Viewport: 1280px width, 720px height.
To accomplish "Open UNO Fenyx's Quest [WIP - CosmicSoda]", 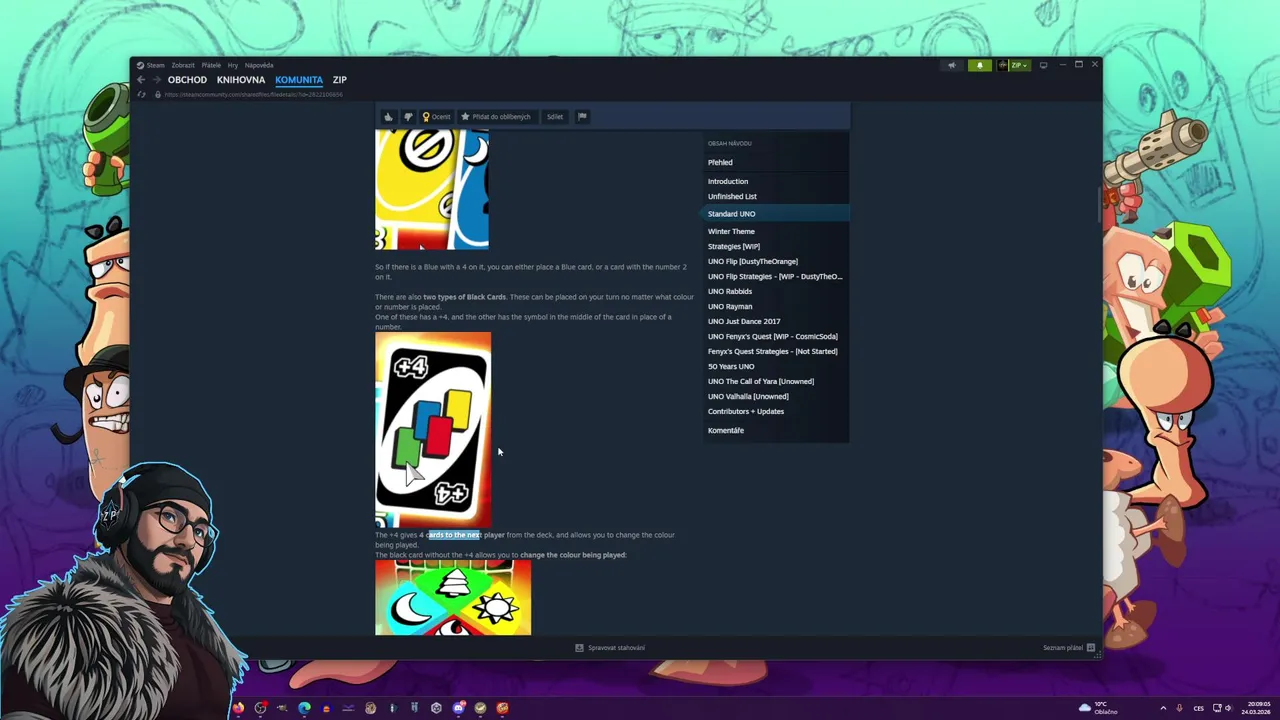I will [773, 336].
